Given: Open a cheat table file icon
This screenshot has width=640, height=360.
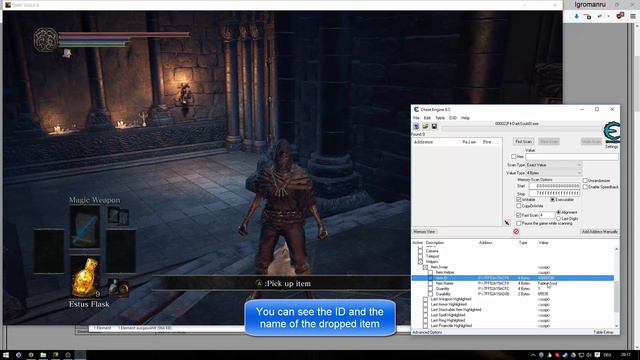Looking at the screenshot, I should (425, 127).
